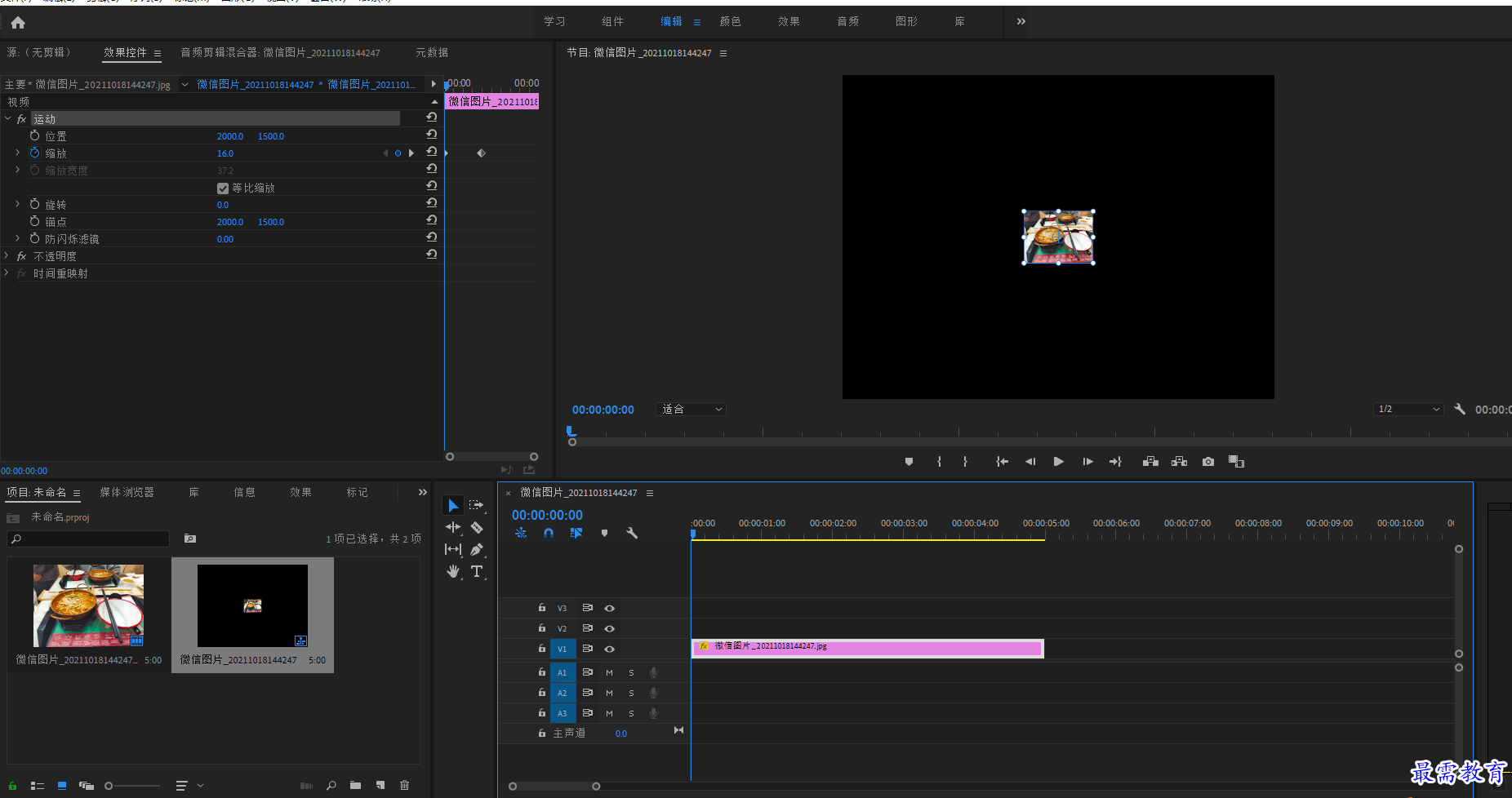Select the jpg image thumbnail in project
The image size is (1512, 798).
[88, 605]
